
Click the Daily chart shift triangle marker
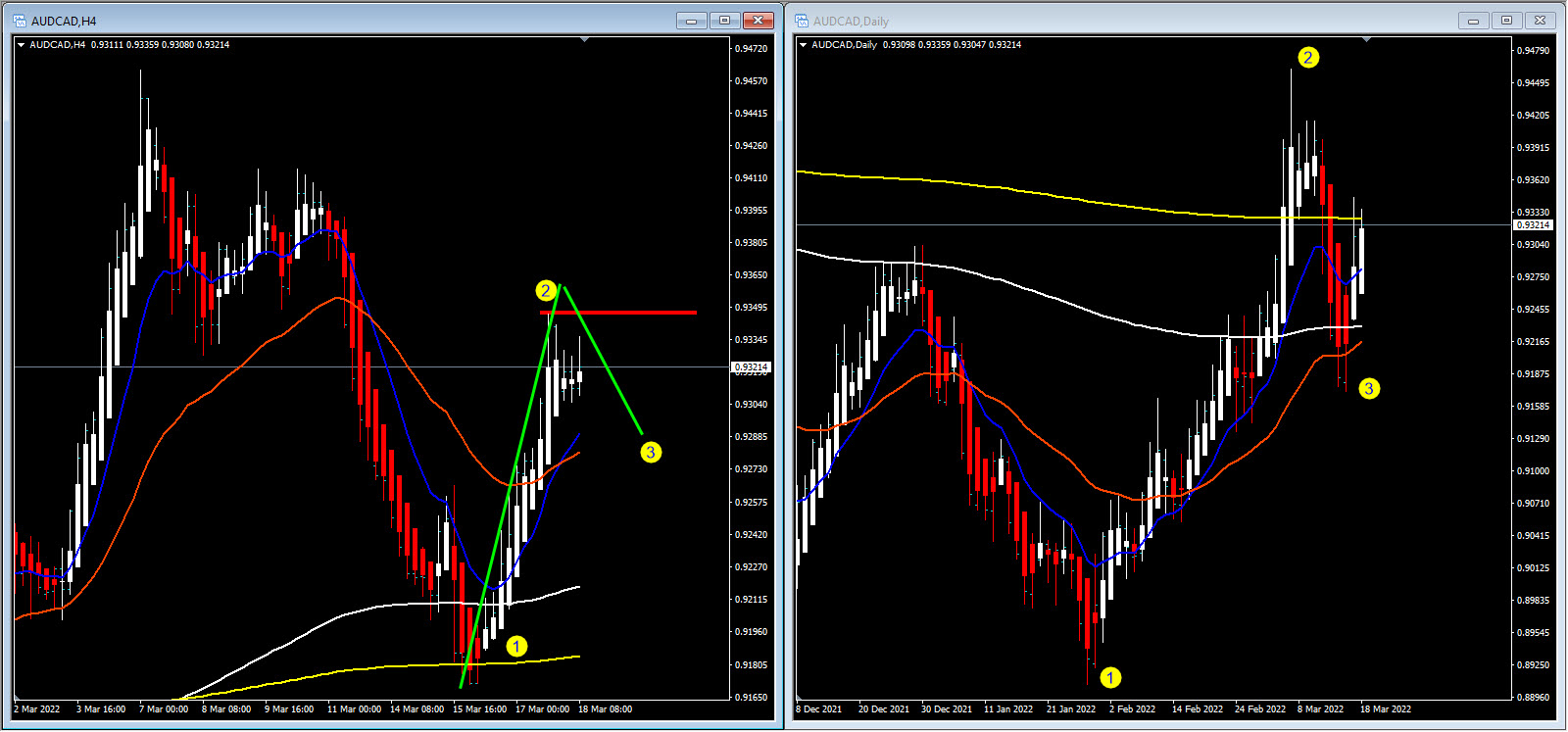pyautogui.click(x=1366, y=40)
